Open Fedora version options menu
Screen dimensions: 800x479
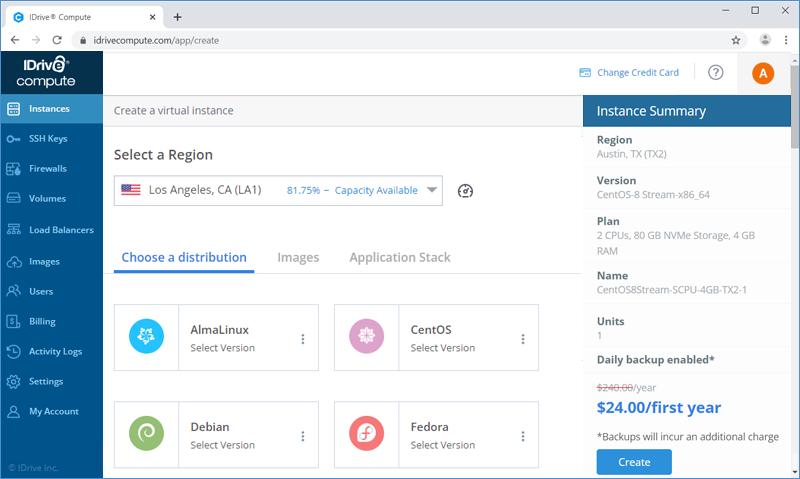tap(522, 436)
